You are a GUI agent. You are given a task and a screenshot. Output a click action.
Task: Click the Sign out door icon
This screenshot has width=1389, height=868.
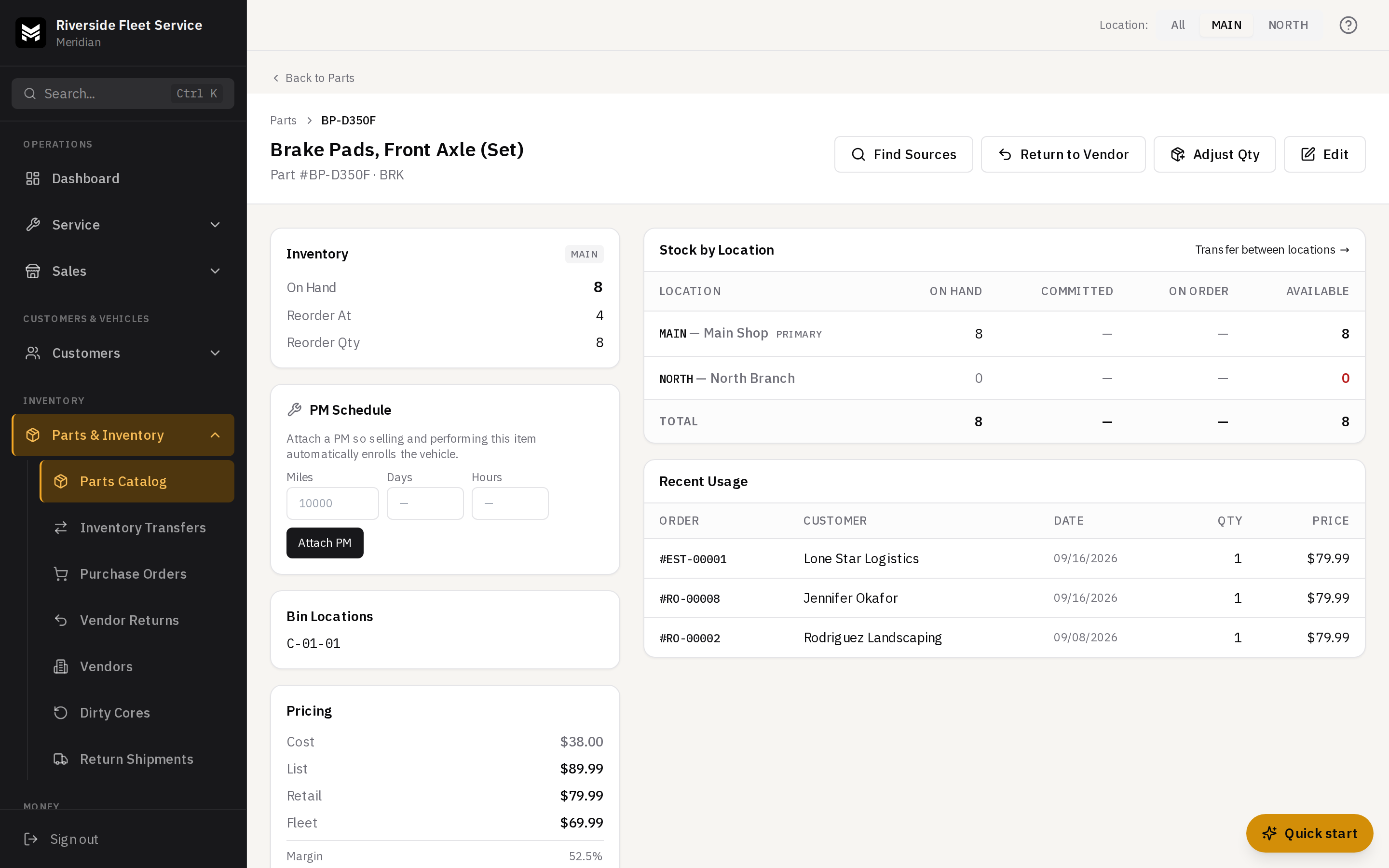tap(31, 839)
